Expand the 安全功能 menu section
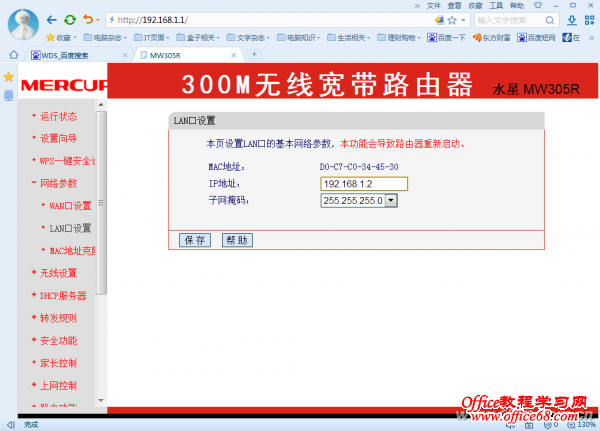This screenshot has width=600, height=431. (59, 340)
